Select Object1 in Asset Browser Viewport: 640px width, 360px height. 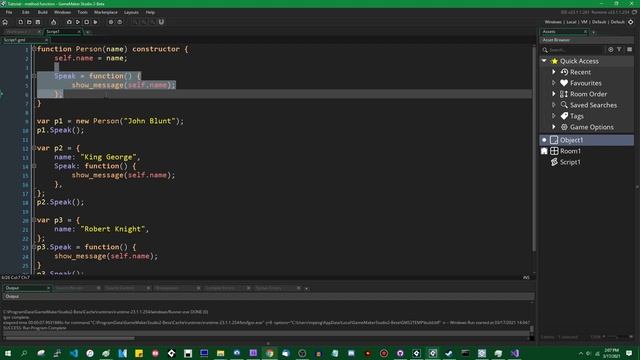(x=587, y=140)
